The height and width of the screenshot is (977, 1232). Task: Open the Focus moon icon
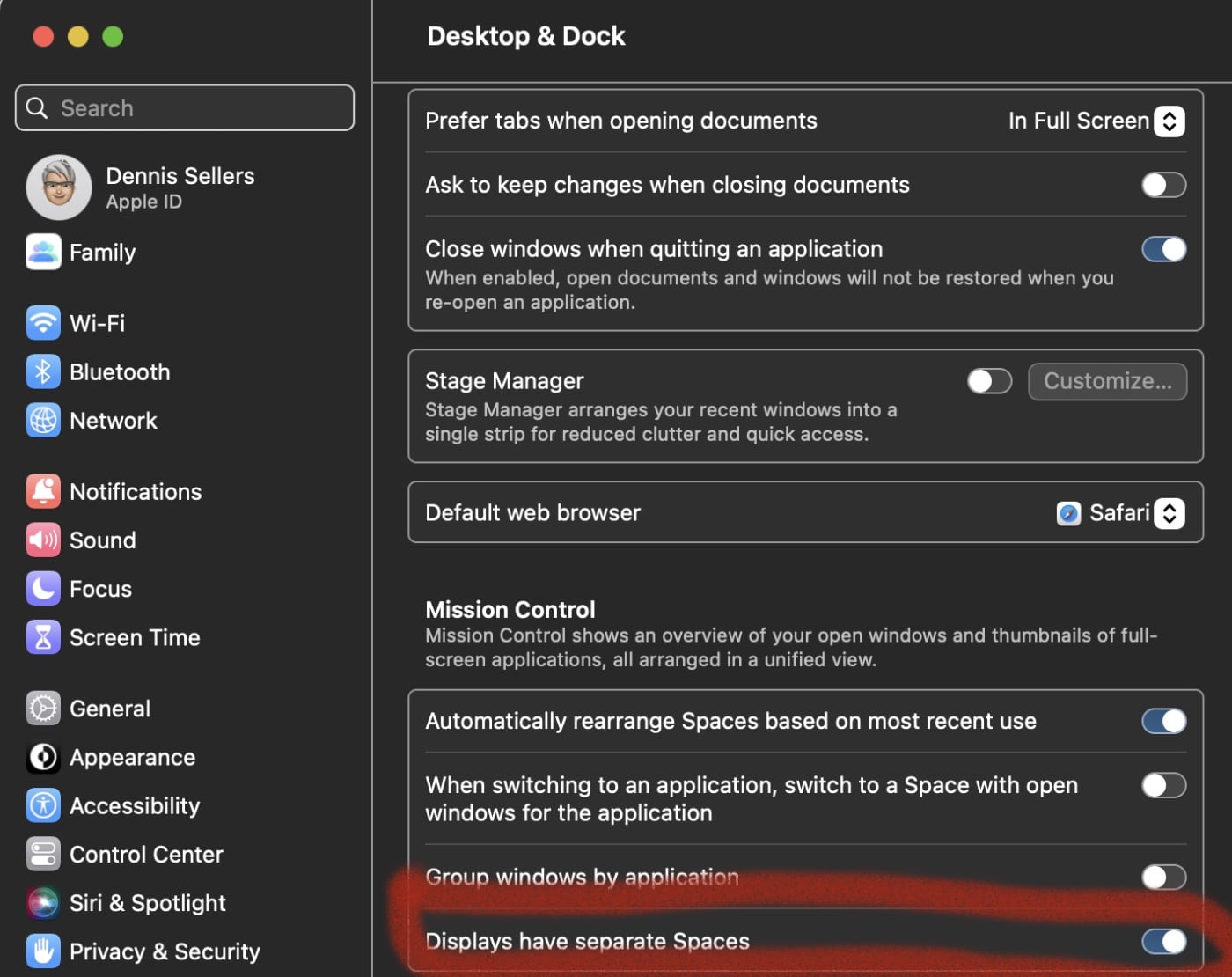point(43,589)
